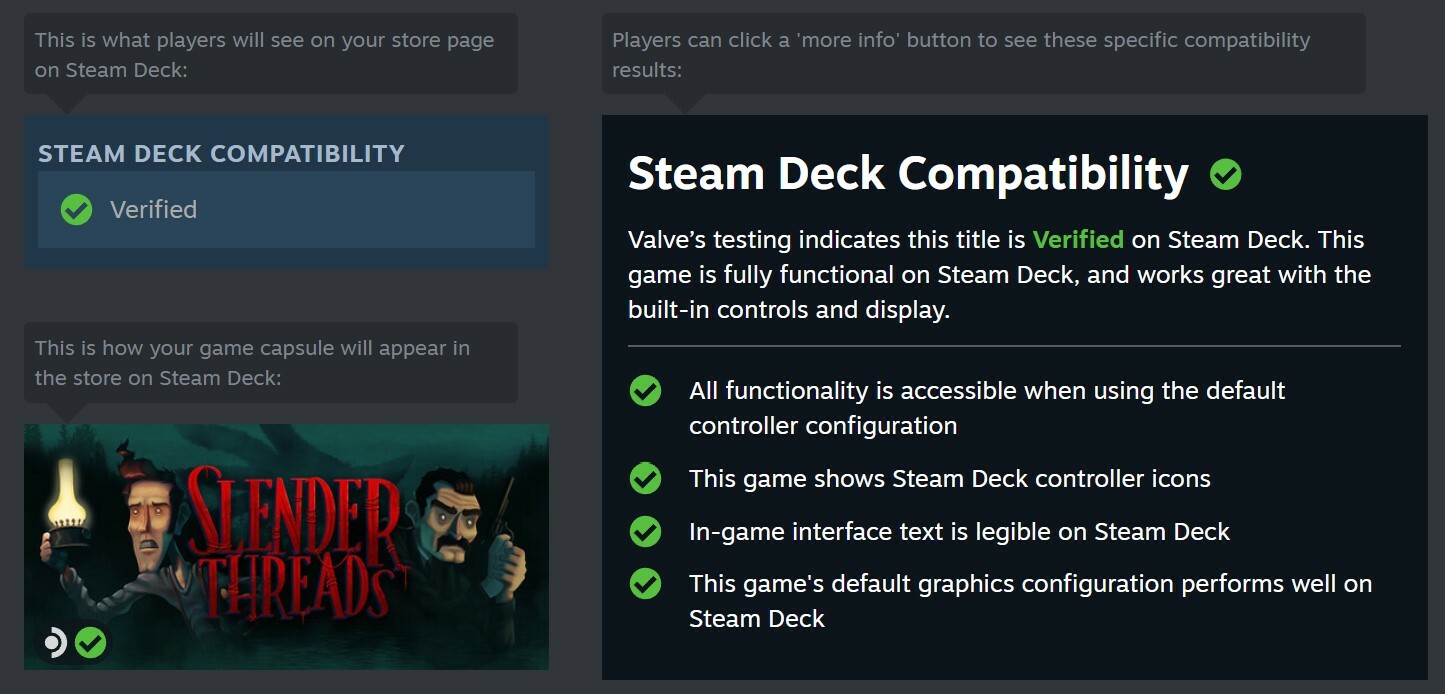1445x694 pixels.
Task: Click the large Steam Deck Compatibility title
Action: (908, 174)
